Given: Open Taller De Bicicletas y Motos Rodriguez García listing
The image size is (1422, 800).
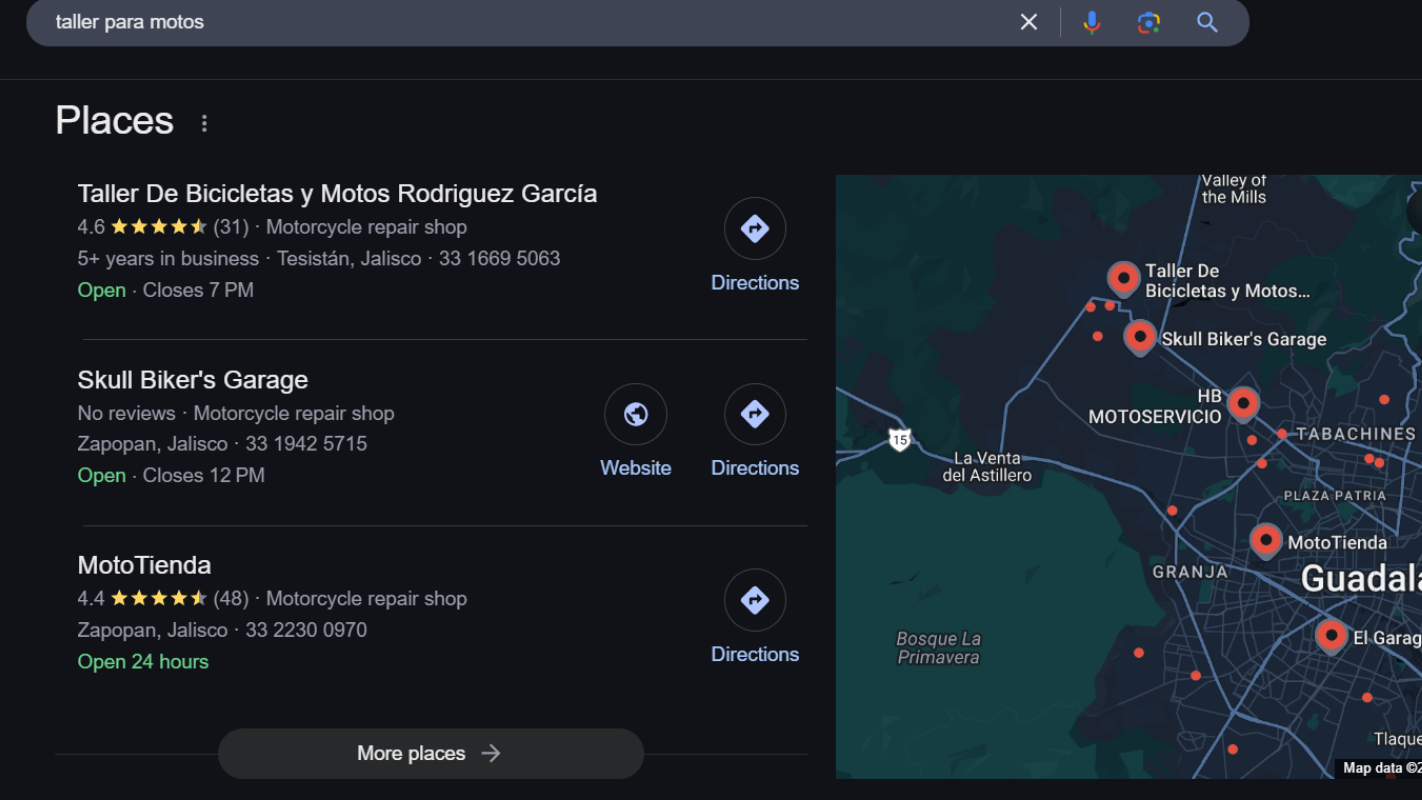Looking at the screenshot, I should point(337,193).
